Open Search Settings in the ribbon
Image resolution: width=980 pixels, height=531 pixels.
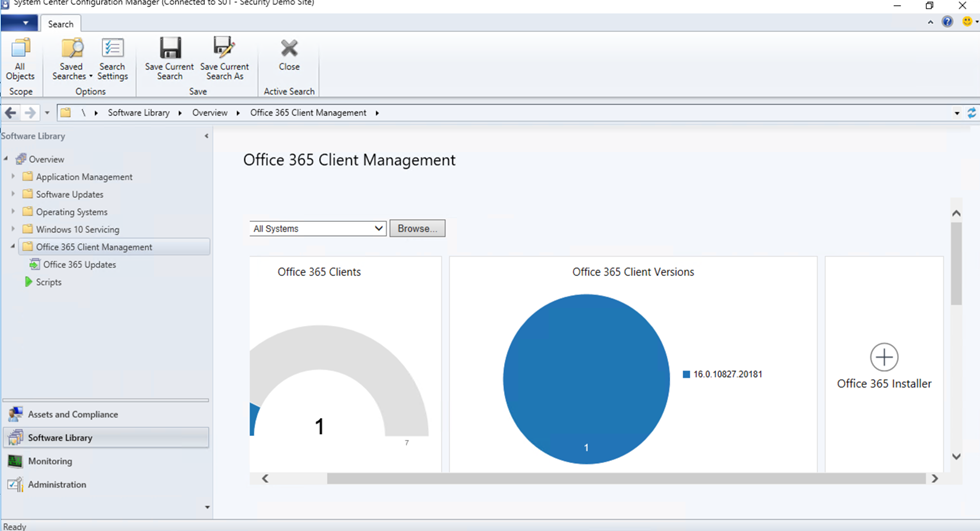coord(112,59)
